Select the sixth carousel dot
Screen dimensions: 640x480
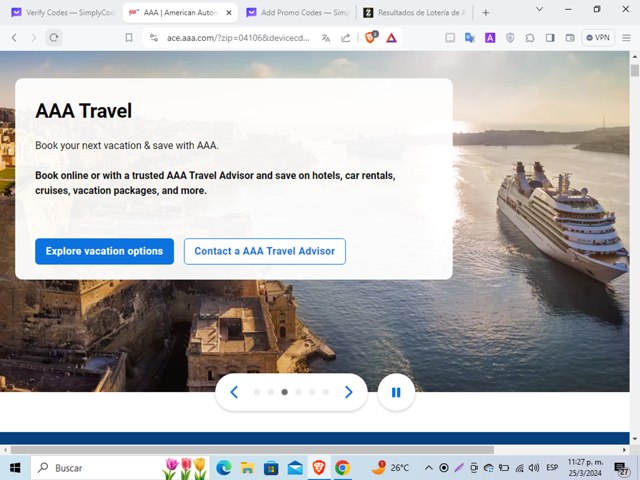click(x=326, y=392)
